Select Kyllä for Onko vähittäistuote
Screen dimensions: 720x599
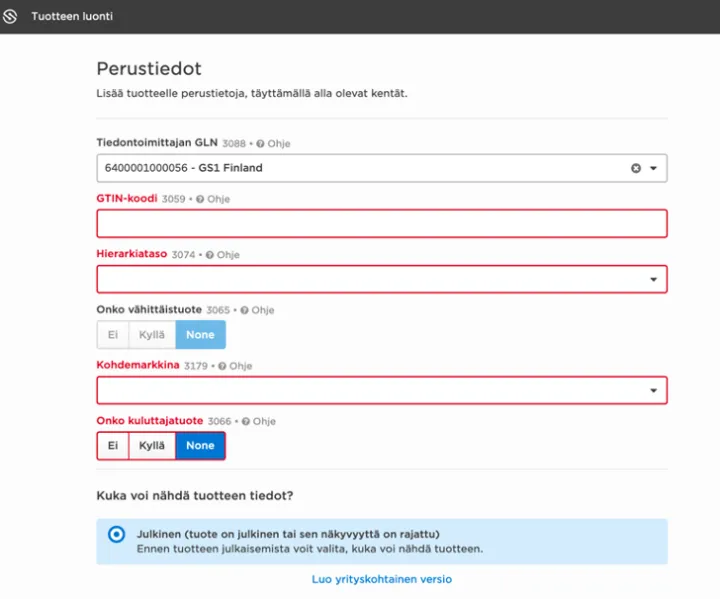pyautogui.click(x=152, y=335)
